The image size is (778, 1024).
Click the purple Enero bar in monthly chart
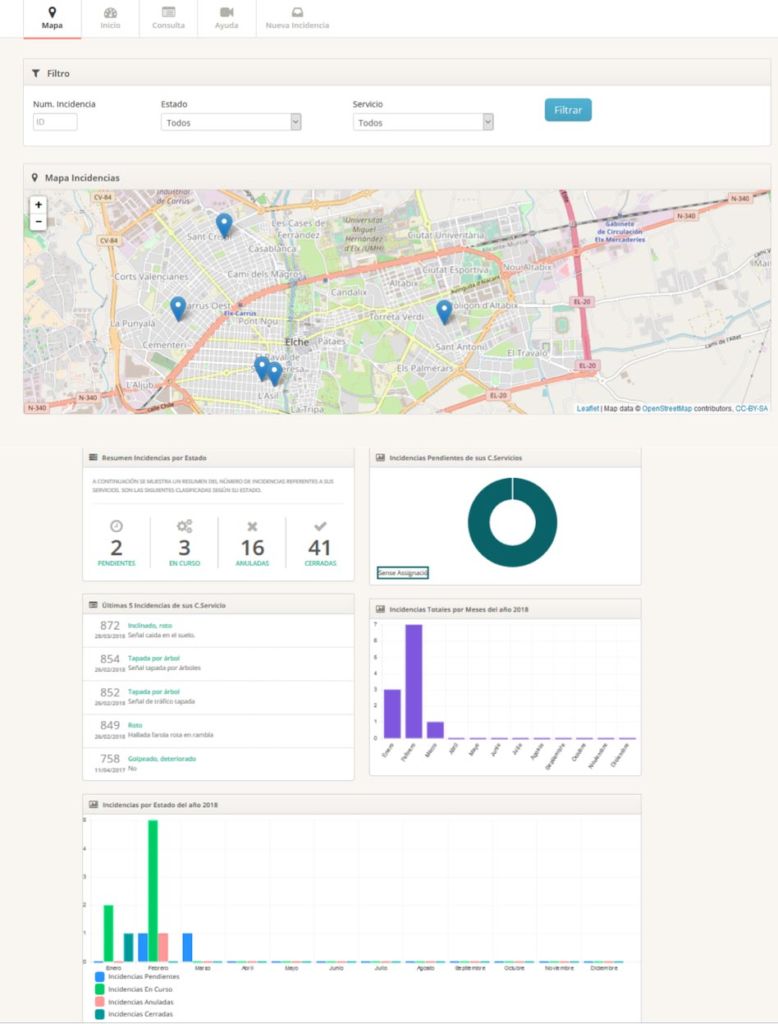pyautogui.click(x=392, y=714)
